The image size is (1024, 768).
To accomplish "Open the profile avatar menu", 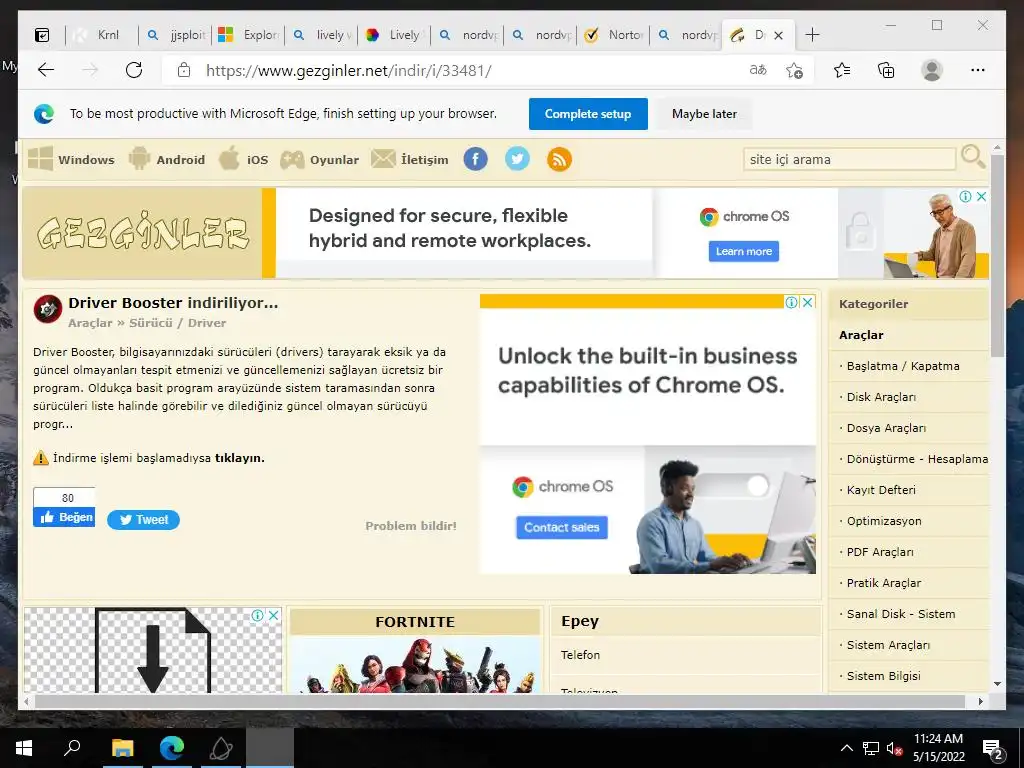I will click(932, 70).
